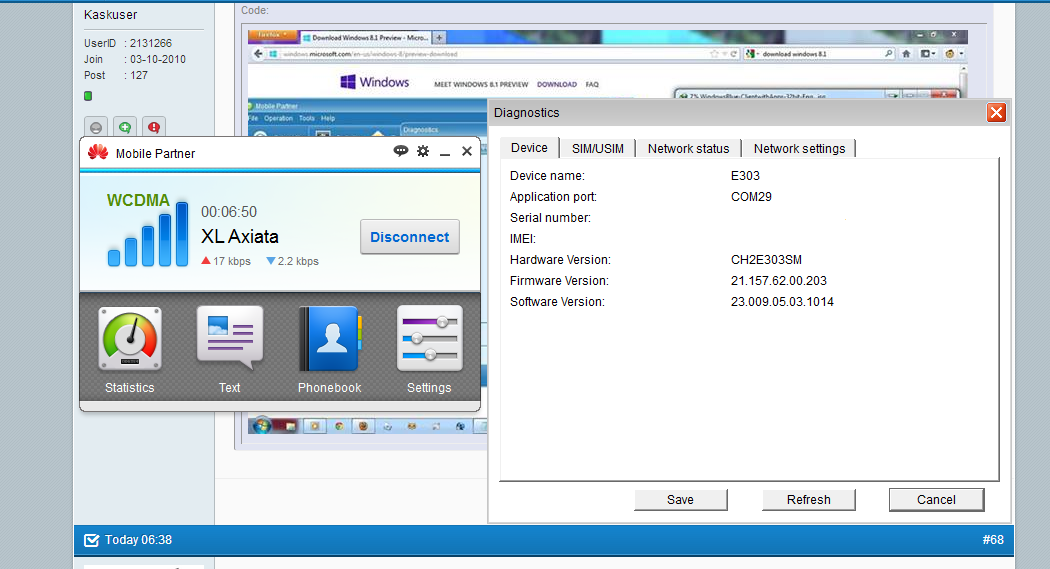Screen dimensions: 1050x569
Task: Click the Firefox orange menu button
Action: point(272,35)
